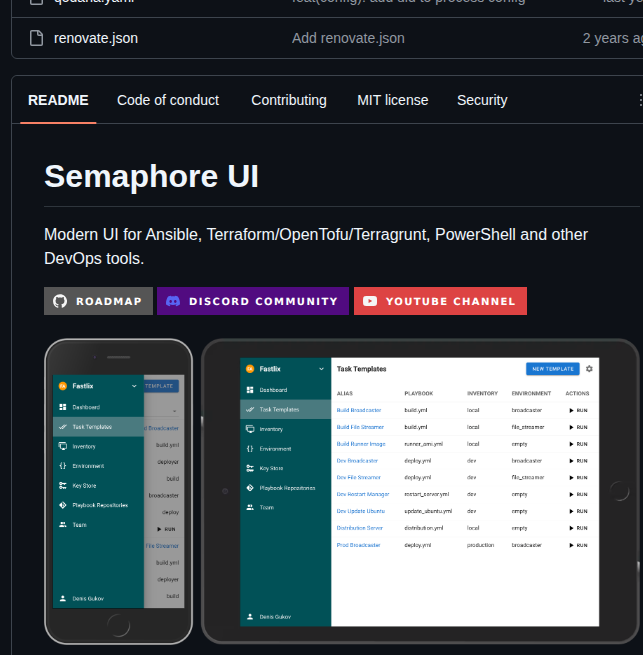The image size is (643, 655).
Task: Select the README tab
Action: tap(58, 100)
